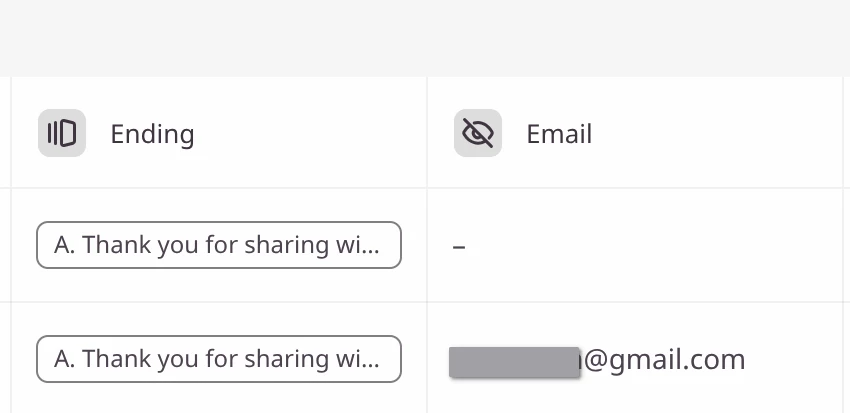Viewport: 850px width, 413px height.
Task: Click the empty gray bar above the table
Action: (425, 38)
